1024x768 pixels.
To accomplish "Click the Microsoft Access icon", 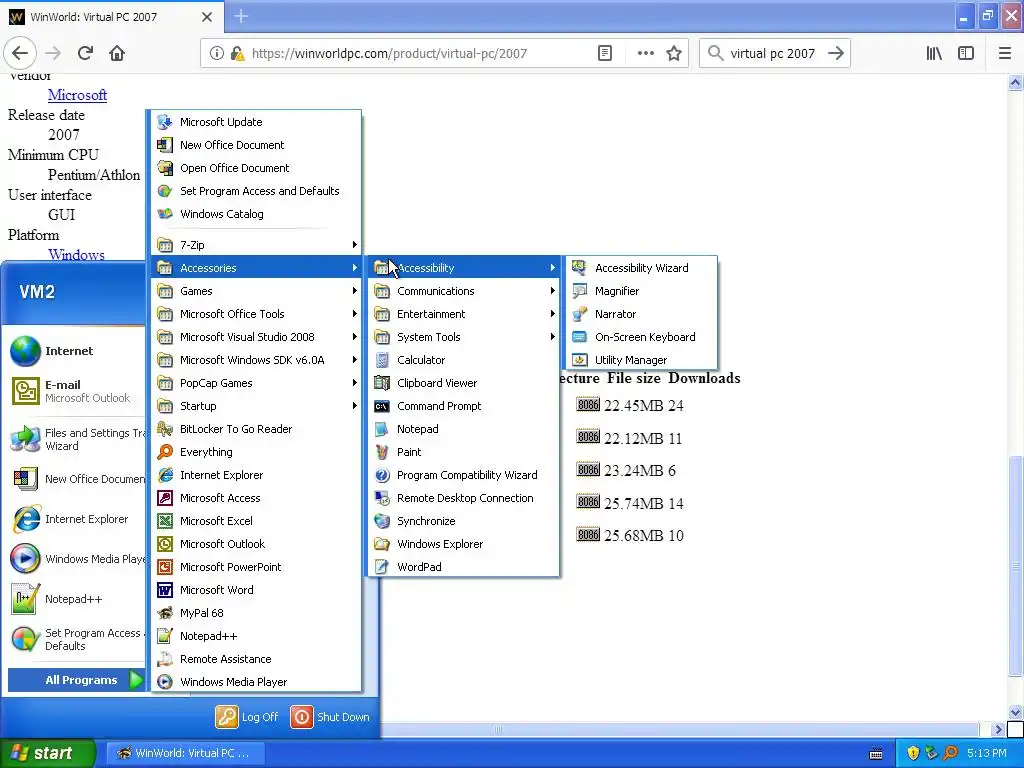I will (x=165, y=498).
